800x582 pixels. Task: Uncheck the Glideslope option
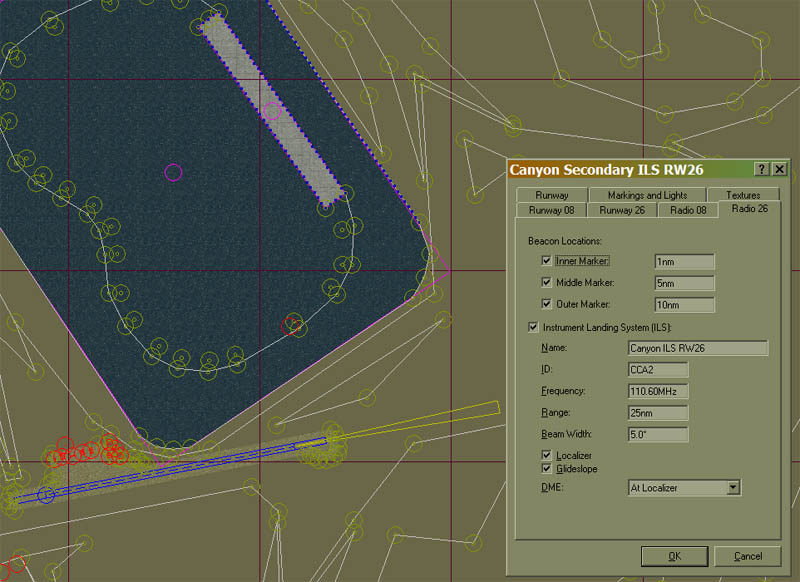point(546,467)
